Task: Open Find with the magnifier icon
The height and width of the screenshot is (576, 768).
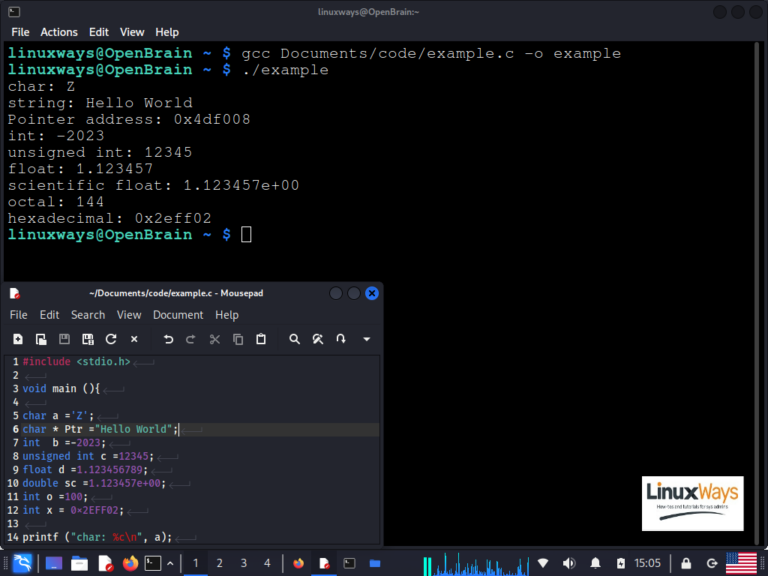Action: click(x=294, y=339)
